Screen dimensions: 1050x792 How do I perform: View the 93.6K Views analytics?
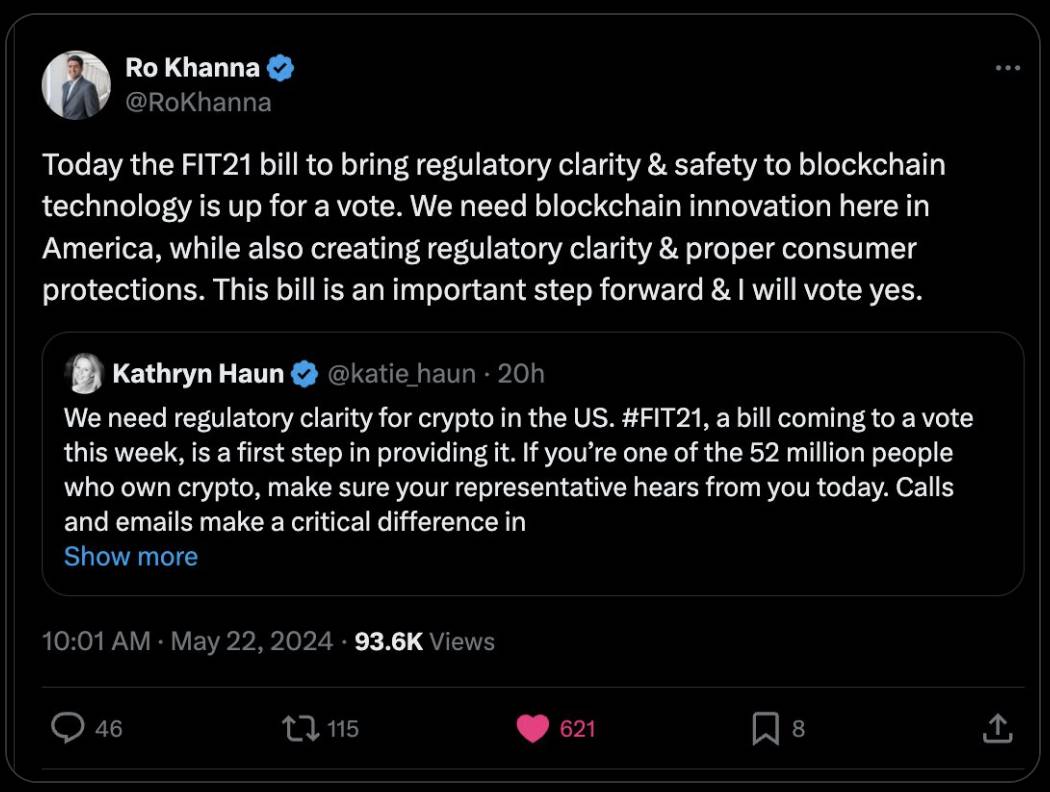tap(424, 641)
